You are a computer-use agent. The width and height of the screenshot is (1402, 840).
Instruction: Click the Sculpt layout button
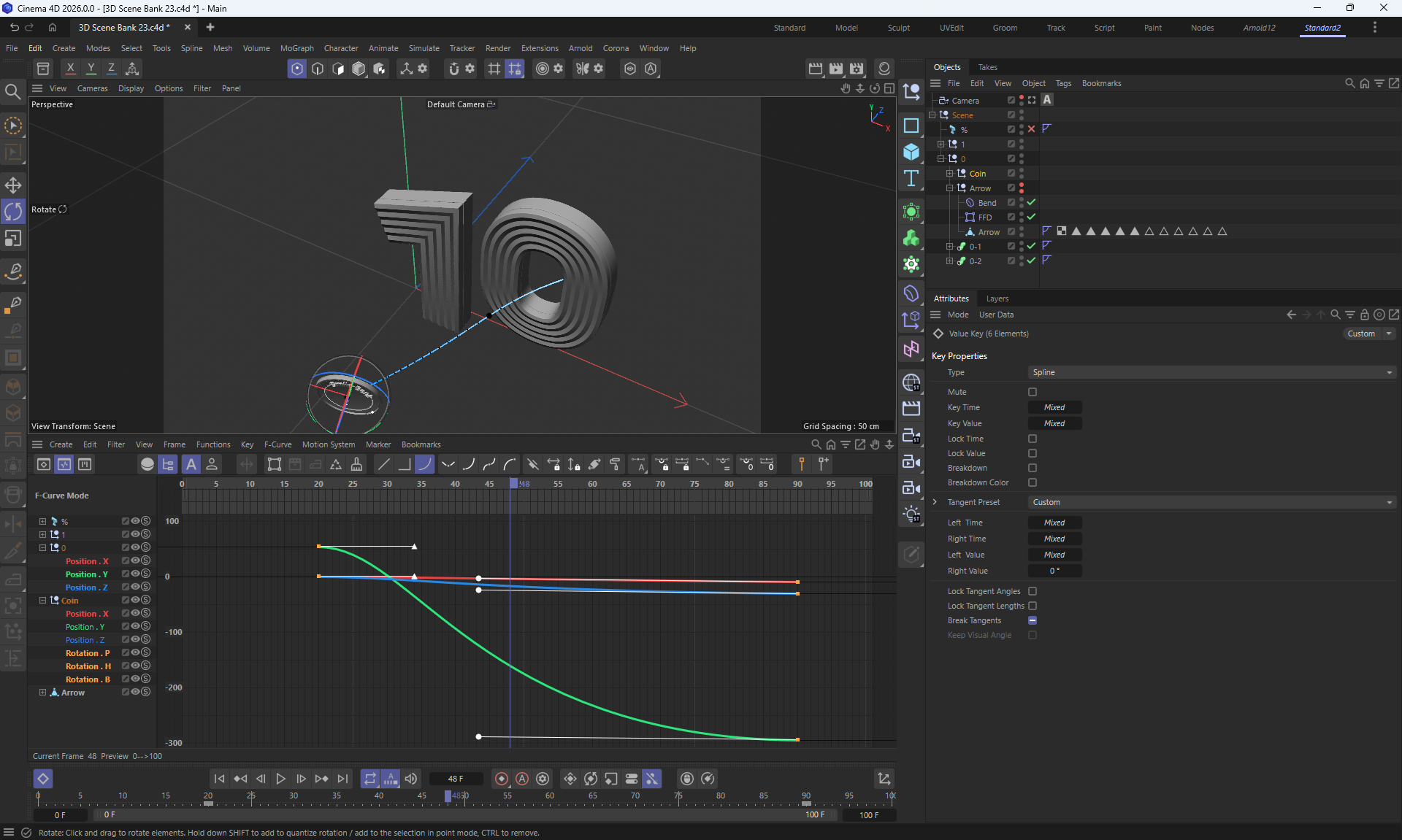pyautogui.click(x=898, y=28)
